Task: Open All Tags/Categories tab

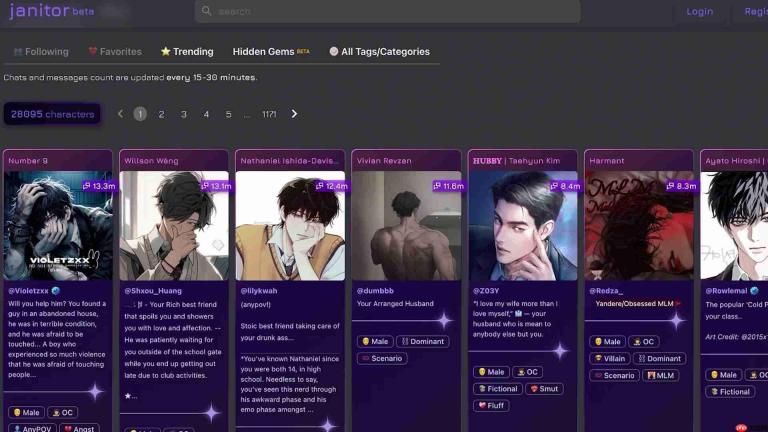Action: pos(380,51)
